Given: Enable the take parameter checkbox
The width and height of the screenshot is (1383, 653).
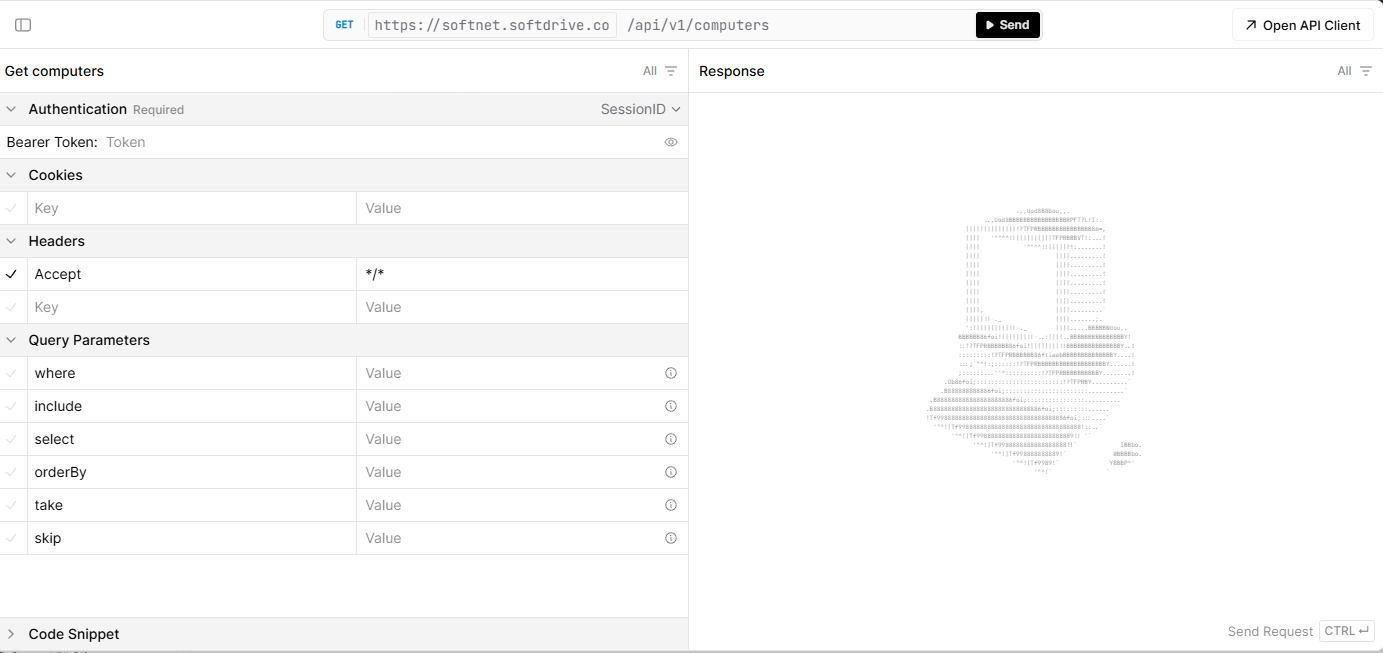Looking at the screenshot, I should coord(12,505).
